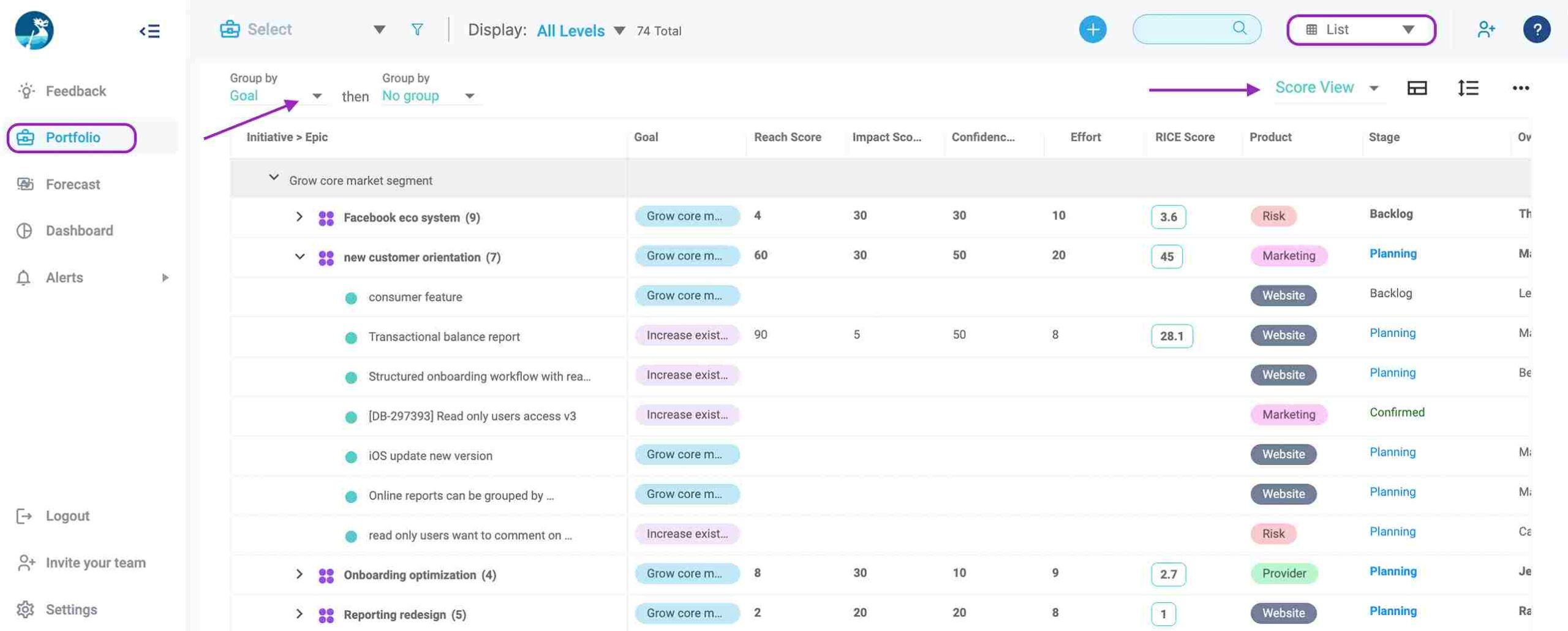Click the RICE score 3.6 badge

1168,217
